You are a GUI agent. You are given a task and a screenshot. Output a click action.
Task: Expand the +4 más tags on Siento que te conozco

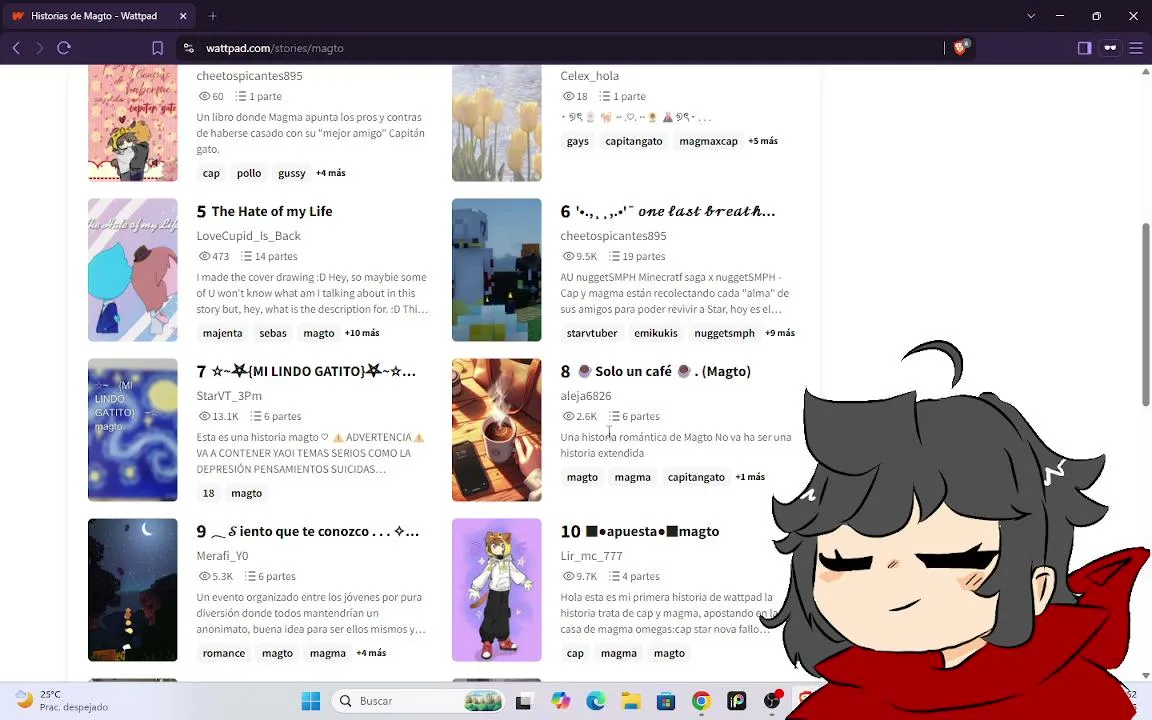(371, 653)
